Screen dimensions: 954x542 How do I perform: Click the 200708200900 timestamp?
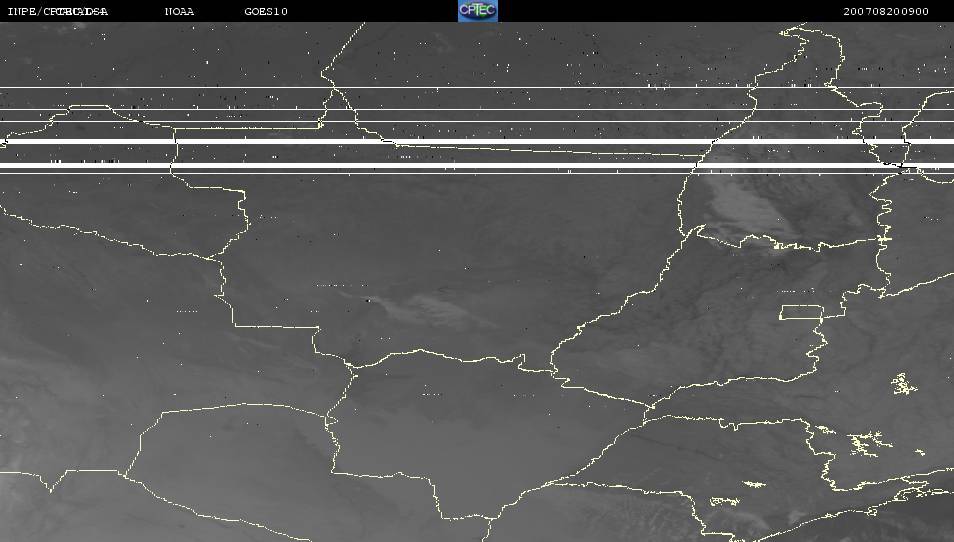tap(885, 12)
